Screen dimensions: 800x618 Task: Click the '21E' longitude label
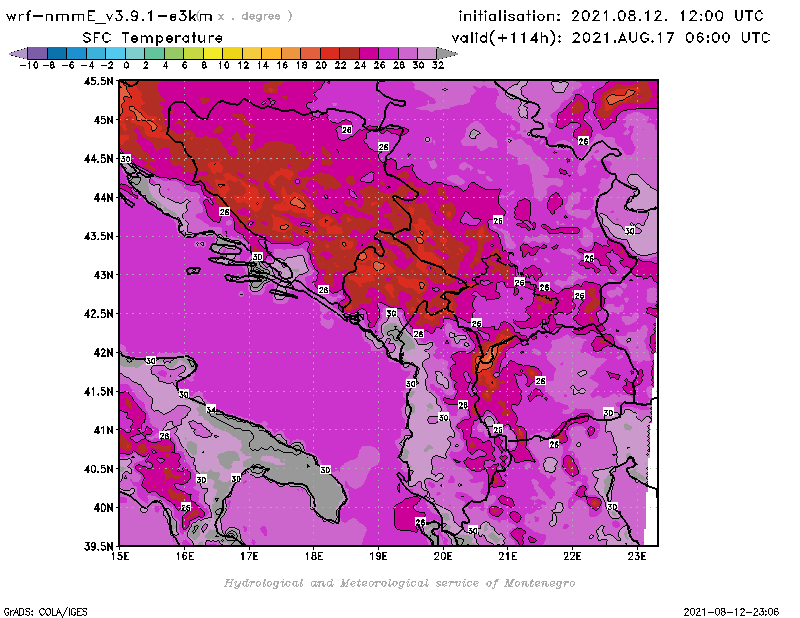tap(508, 556)
